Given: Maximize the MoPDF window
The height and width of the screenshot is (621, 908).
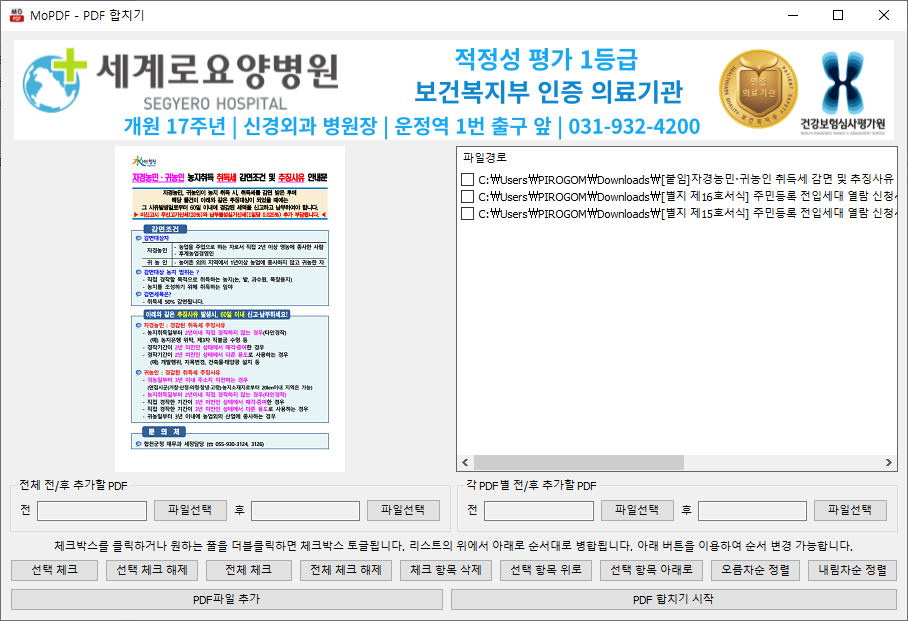Looking at the screenshot, I should pyautogui.click(x=838, y=15).
